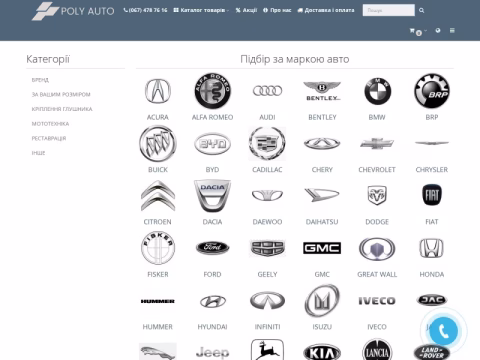The height and width of the screenshot is (360, 480).
Task: Open the Chery logo
Action: click(322, 143)
